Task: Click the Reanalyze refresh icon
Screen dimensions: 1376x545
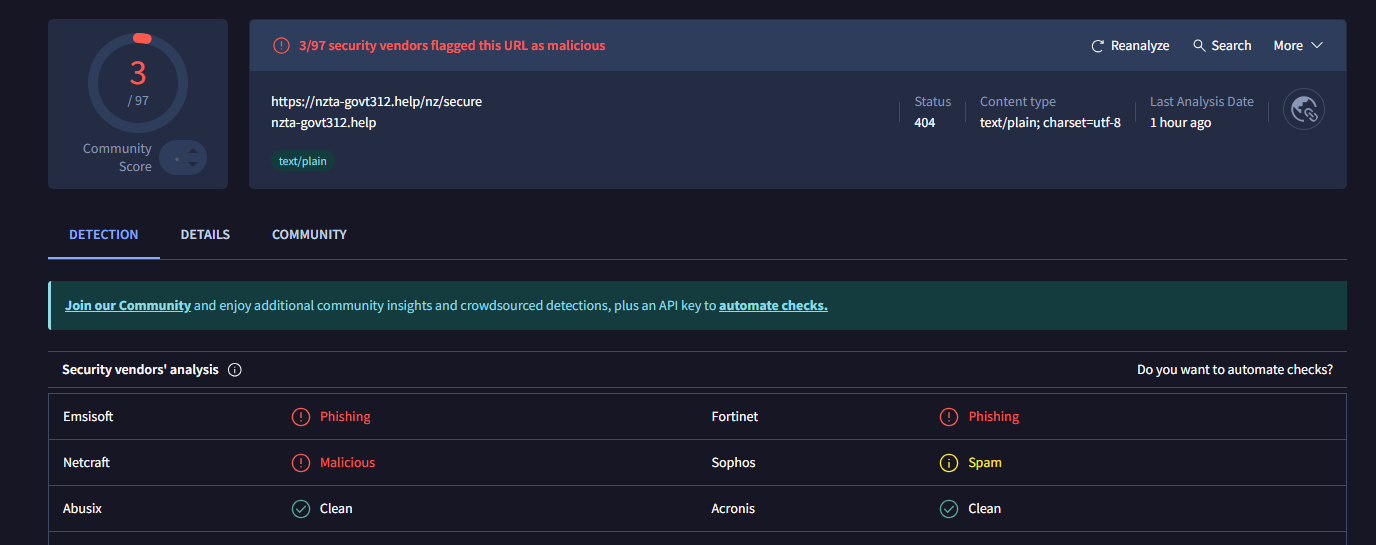Action: pyautogui.click(x=1097, y=46)
